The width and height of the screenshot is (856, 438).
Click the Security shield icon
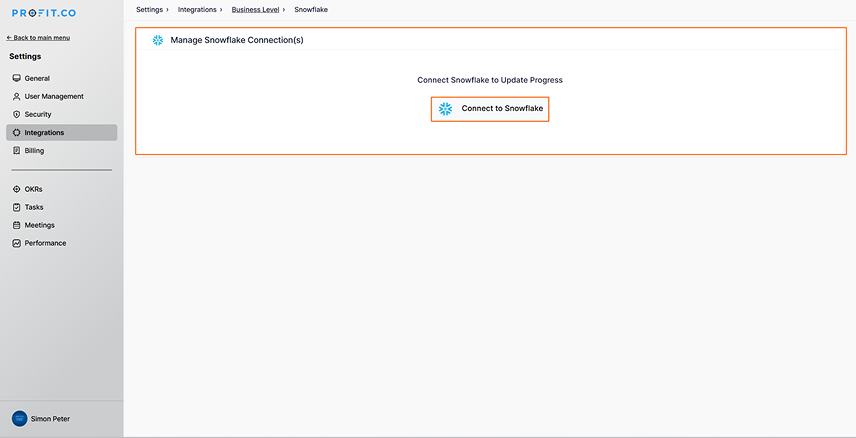click(16, 114)
